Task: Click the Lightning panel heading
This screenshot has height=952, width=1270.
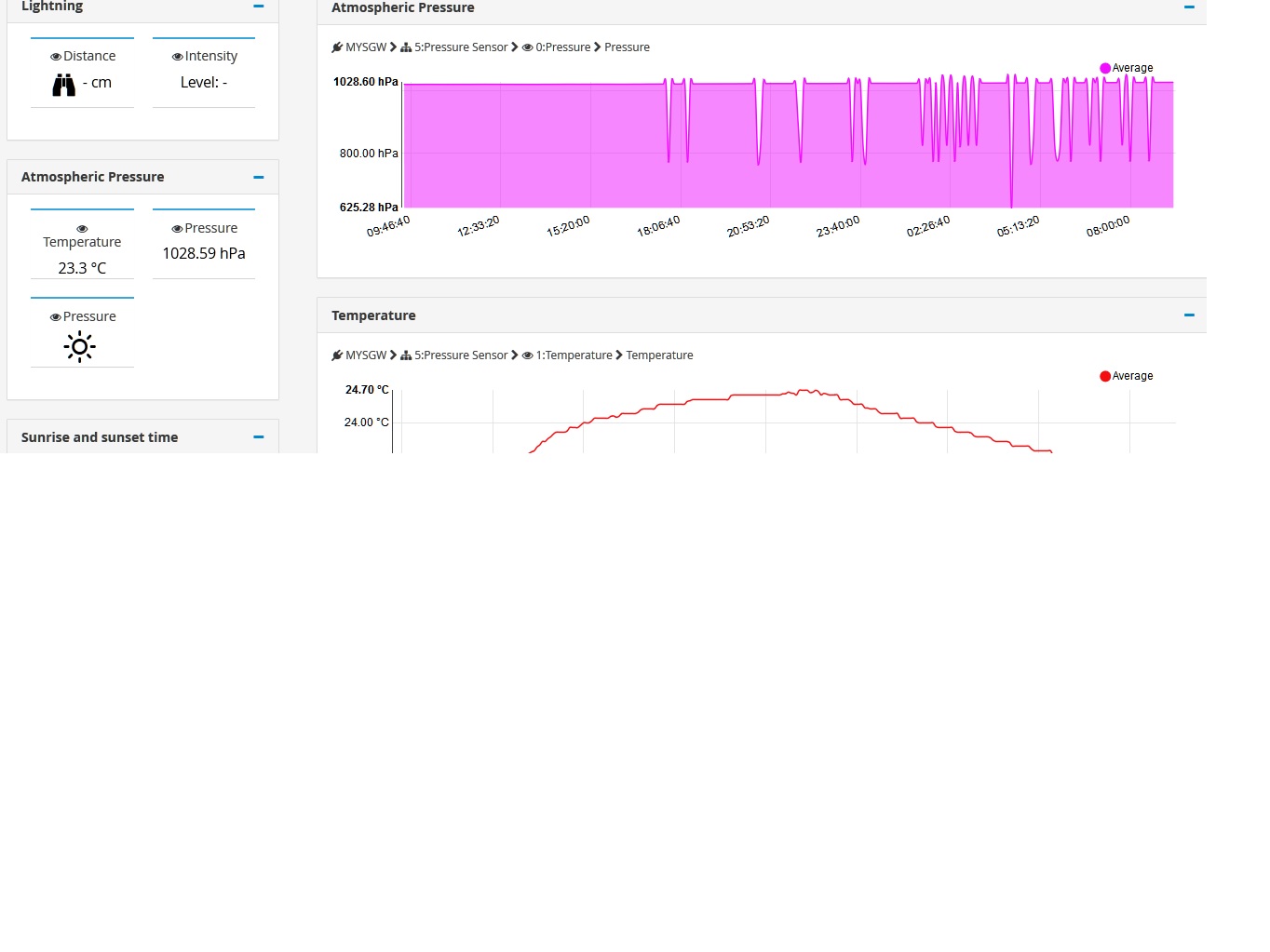Action: coord(52,7)
